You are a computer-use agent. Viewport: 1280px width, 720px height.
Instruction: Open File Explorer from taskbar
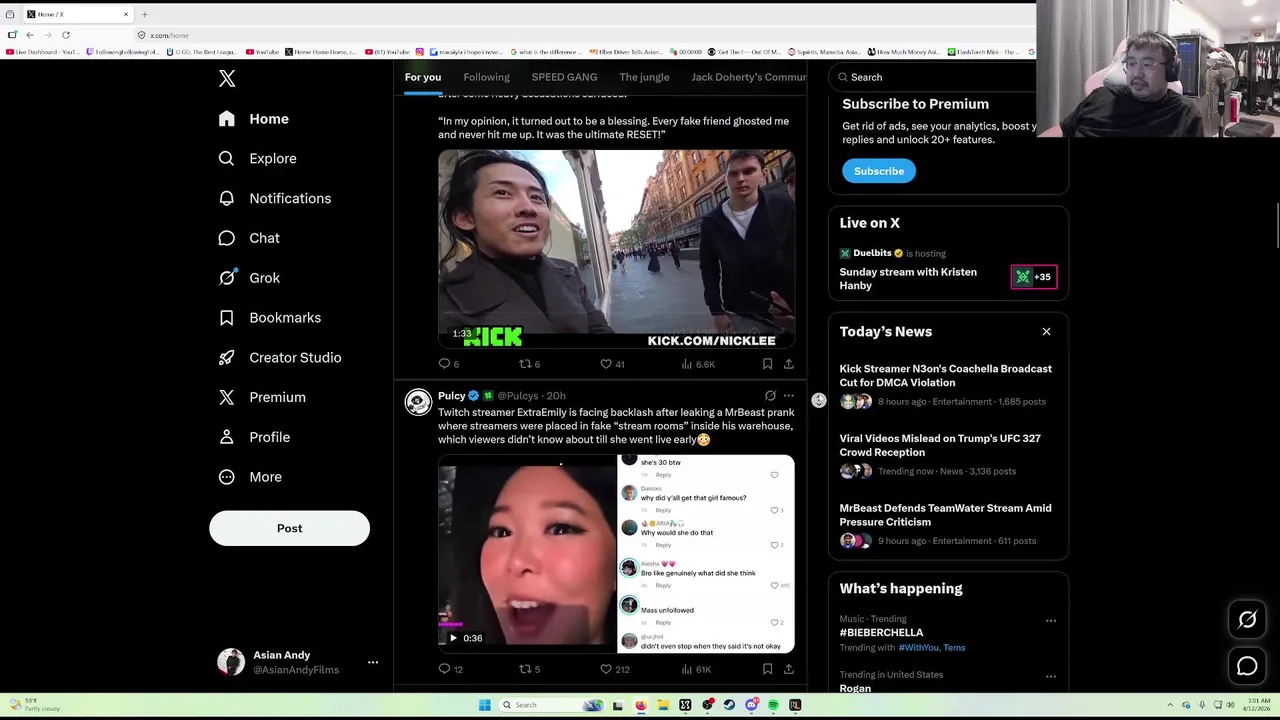662,705
